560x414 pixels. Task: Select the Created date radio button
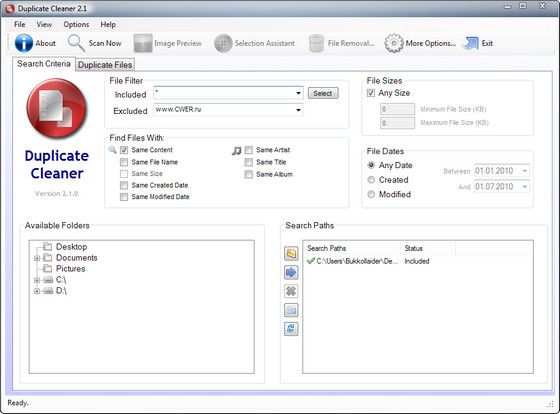pos(371,180)
